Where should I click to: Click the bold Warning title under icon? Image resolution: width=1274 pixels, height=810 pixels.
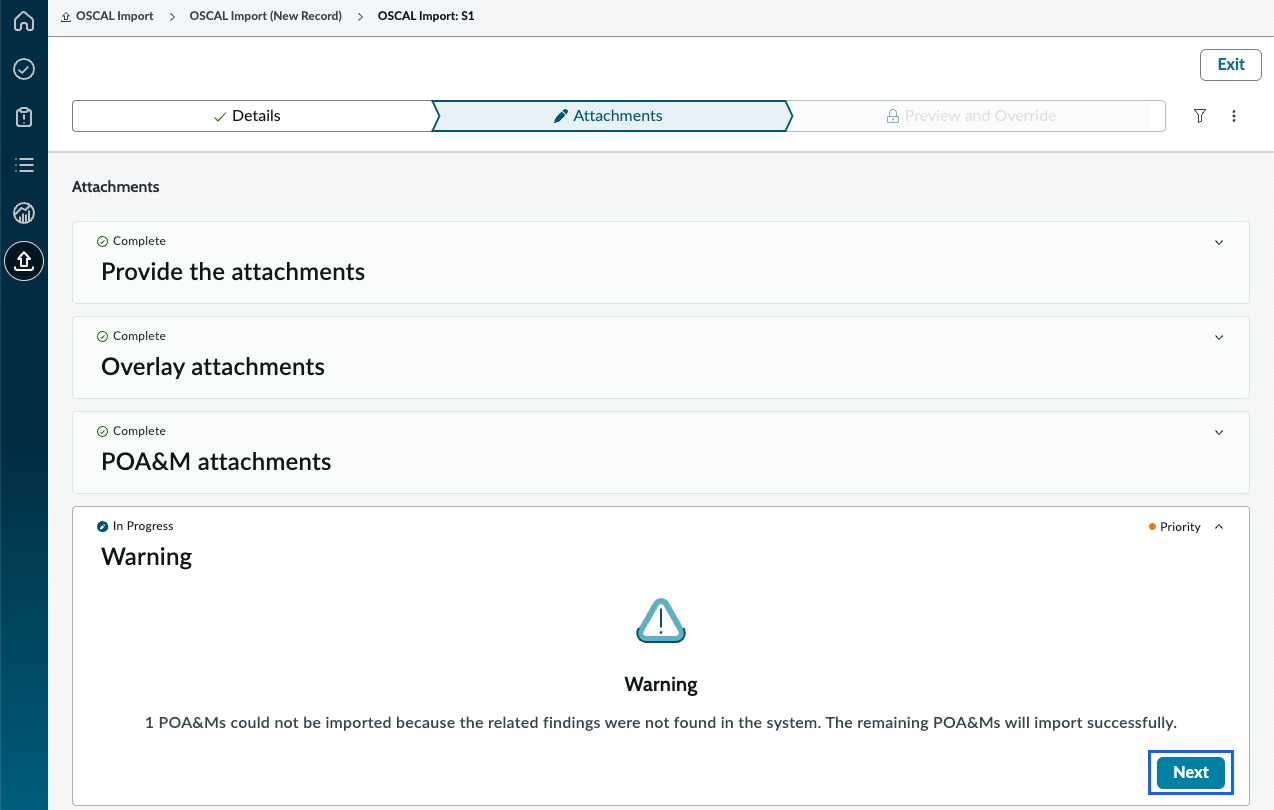tap(661, 685)
